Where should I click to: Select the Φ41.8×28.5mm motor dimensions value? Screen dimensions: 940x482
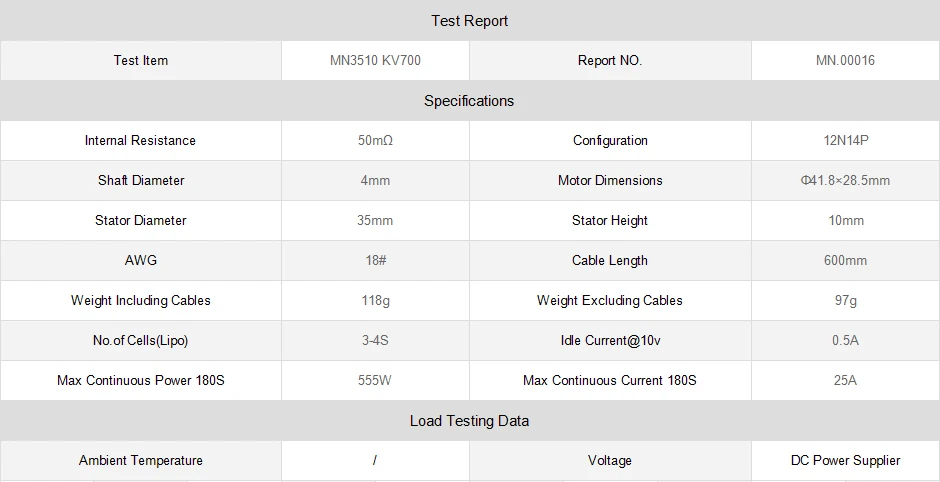point(845,181)
